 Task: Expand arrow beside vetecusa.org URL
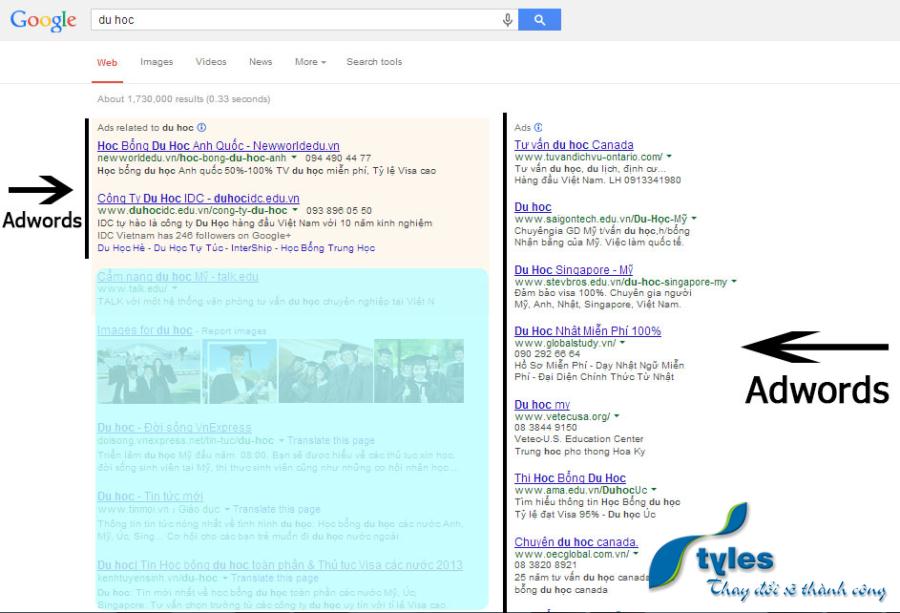tap(617, 416)
